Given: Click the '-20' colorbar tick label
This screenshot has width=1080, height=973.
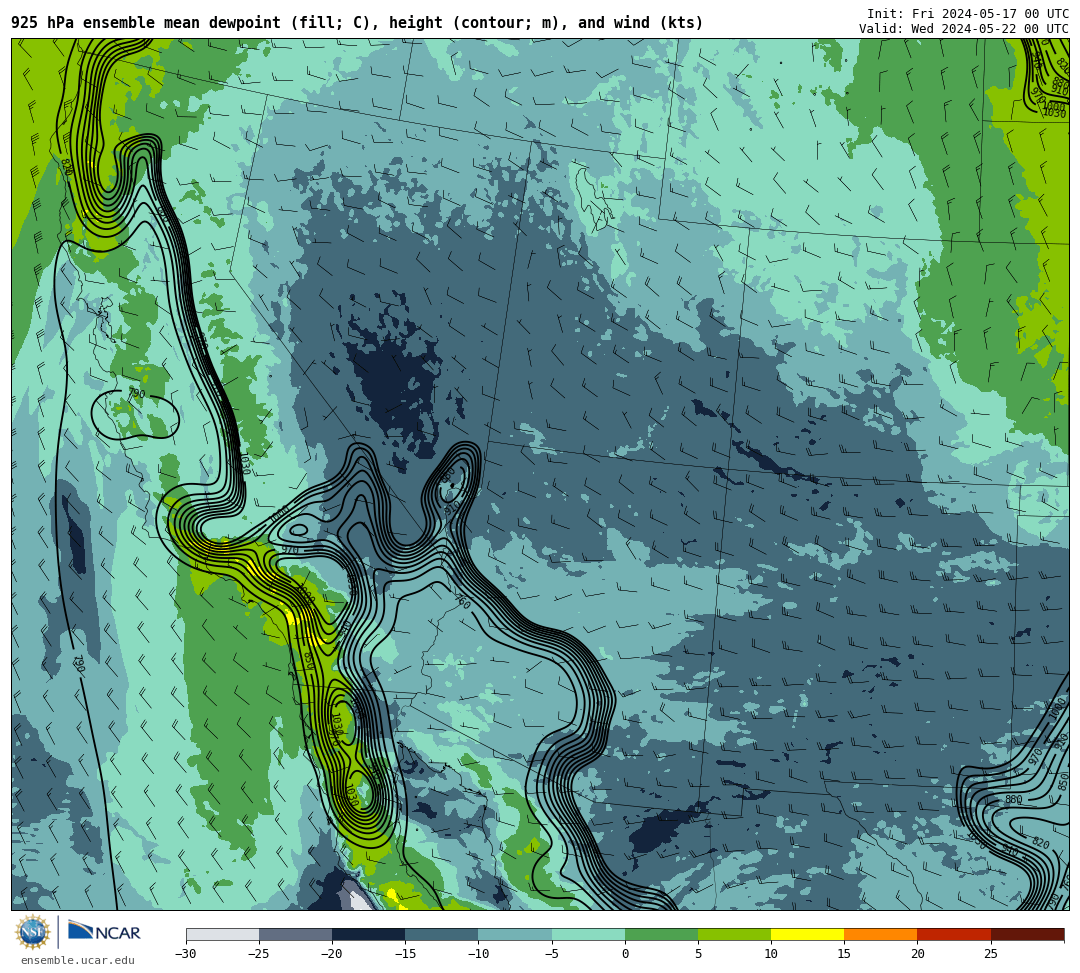Looking at the screenshot, I should click(332, 954).
